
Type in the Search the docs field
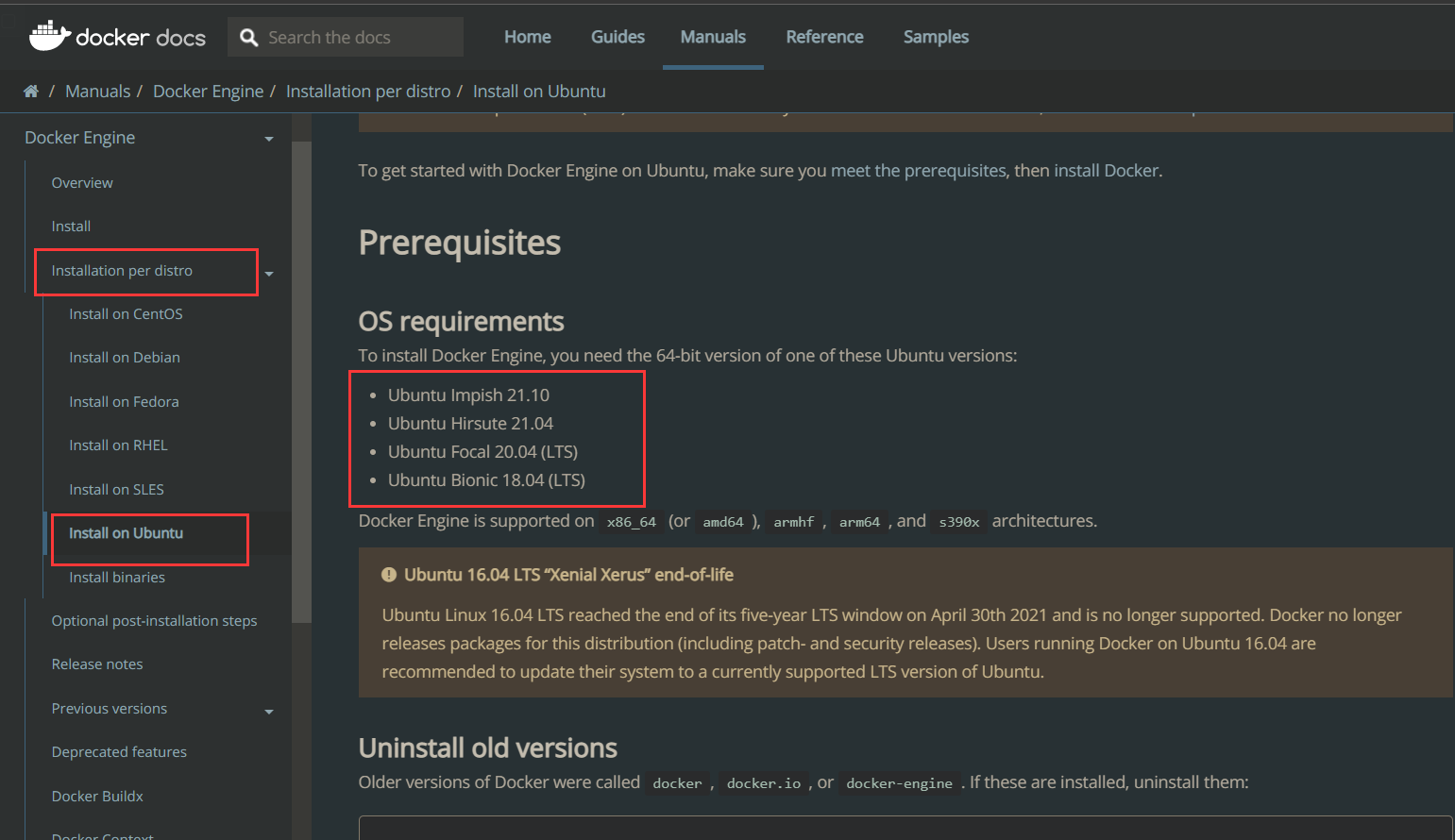pyautogui.click(x=359, y=38)
